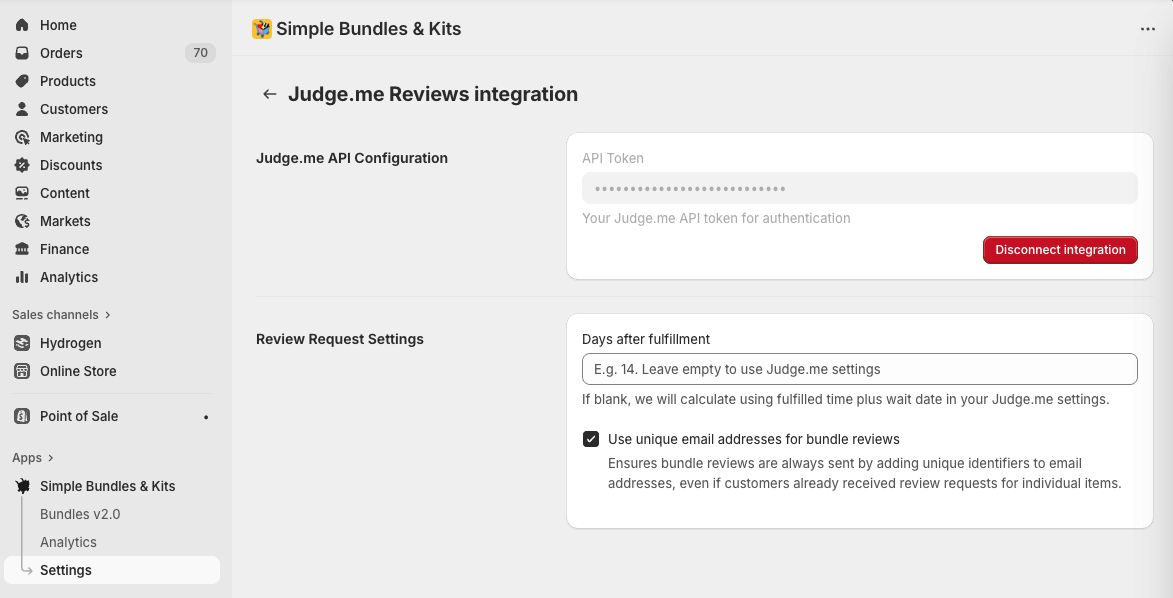Select Settings under Simple Bundles & Kits
1173x598 pixels.
point(112,570)
